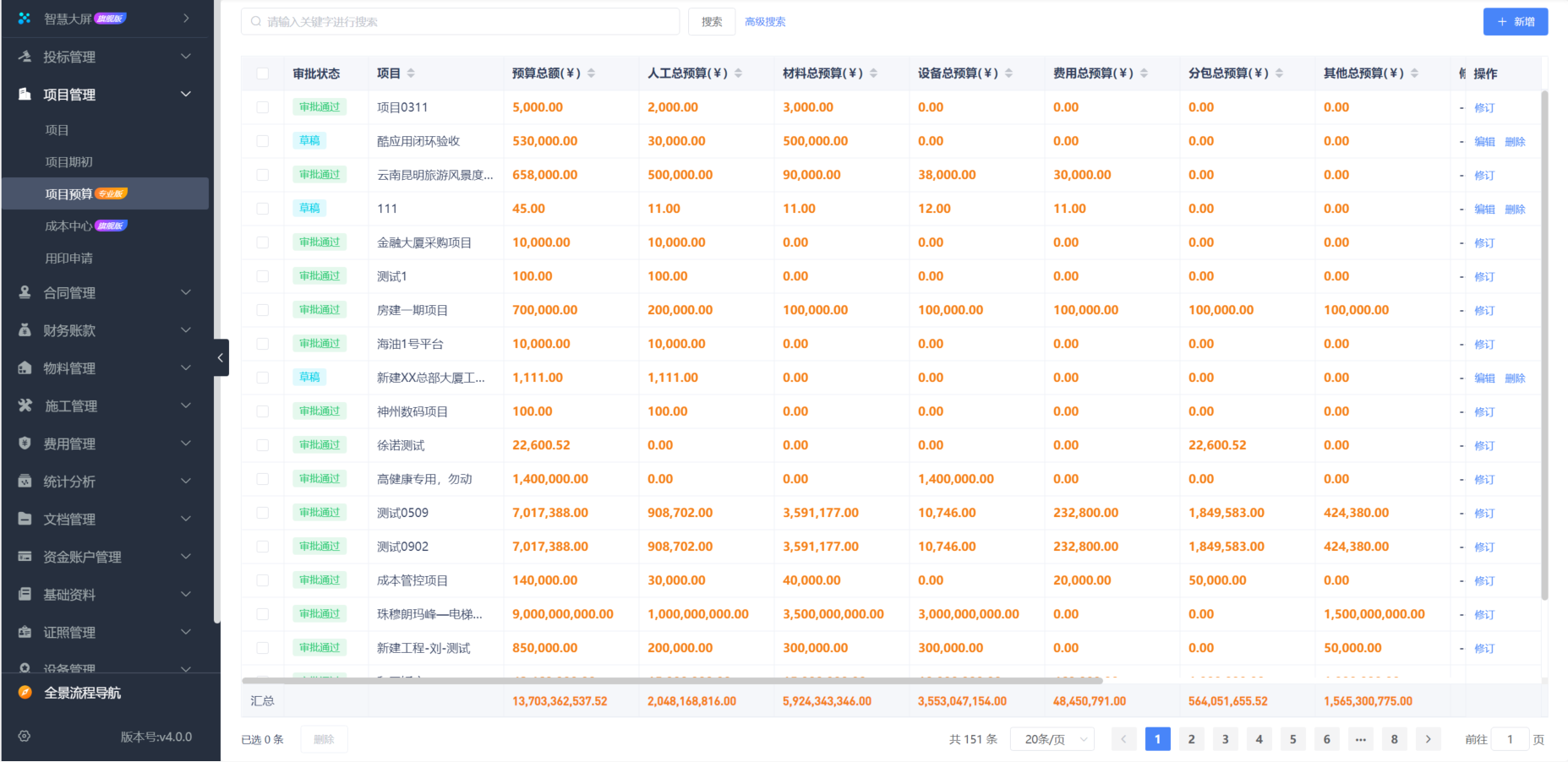Image resolution: width=1568 pixels, height=762 pixels.
Task: Click the 新增 button
Action: click(x=1515, y=21)
